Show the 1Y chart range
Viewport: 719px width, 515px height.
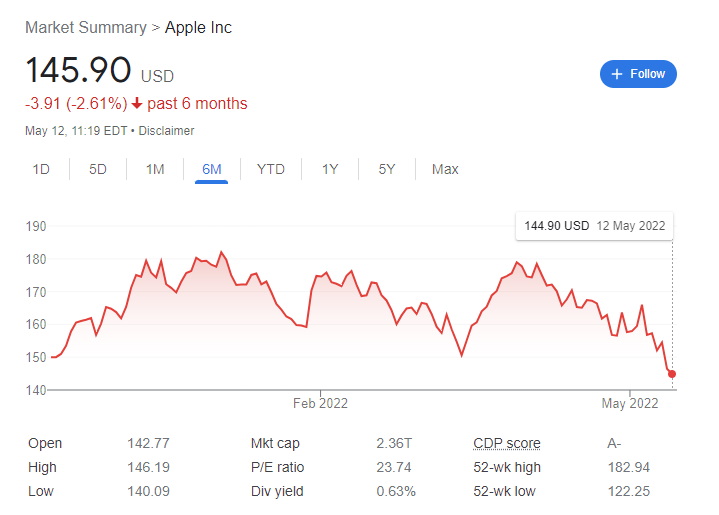point(330,169)
